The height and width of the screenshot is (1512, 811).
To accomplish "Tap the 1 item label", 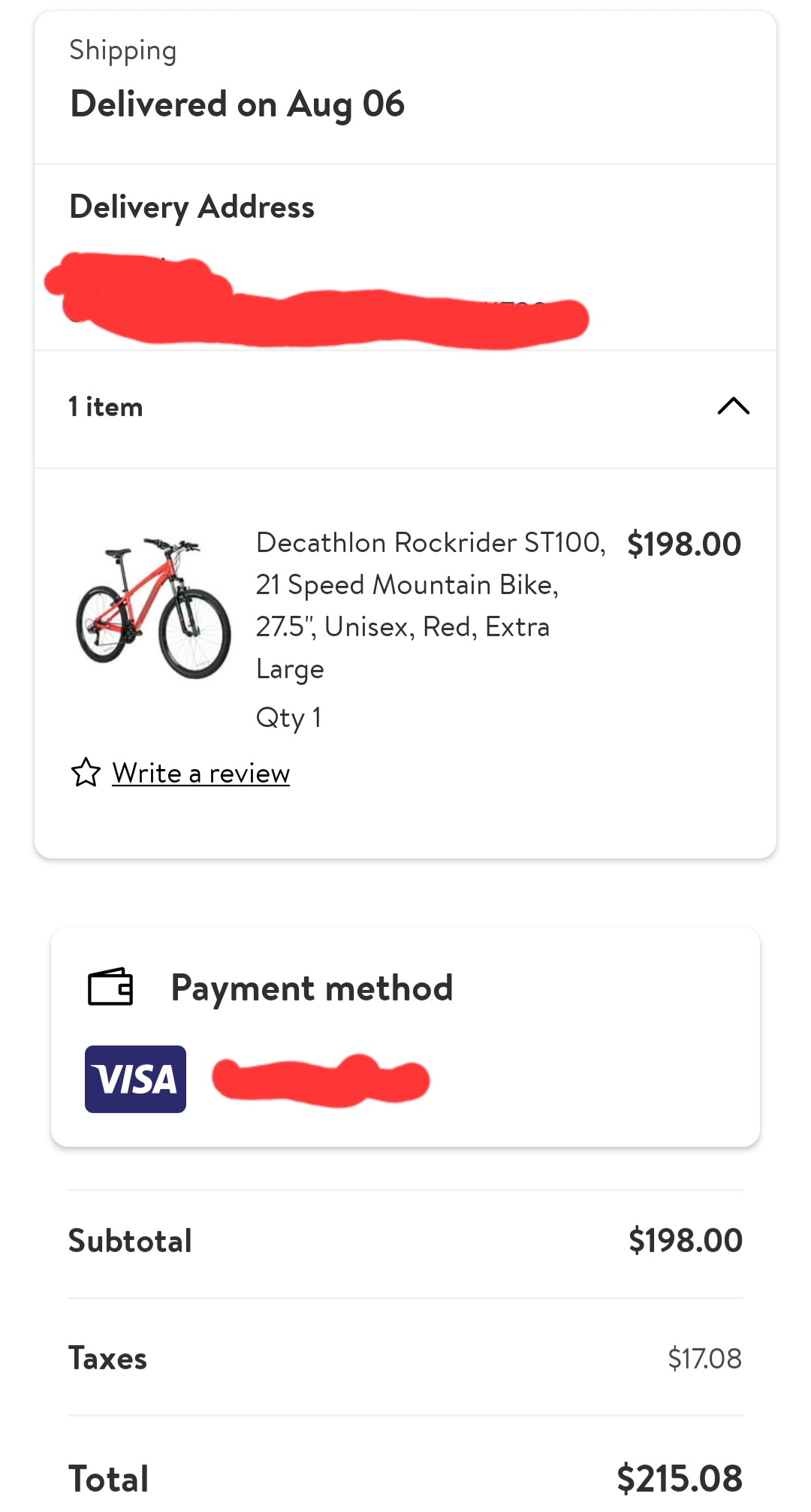I will pos(106,406).
